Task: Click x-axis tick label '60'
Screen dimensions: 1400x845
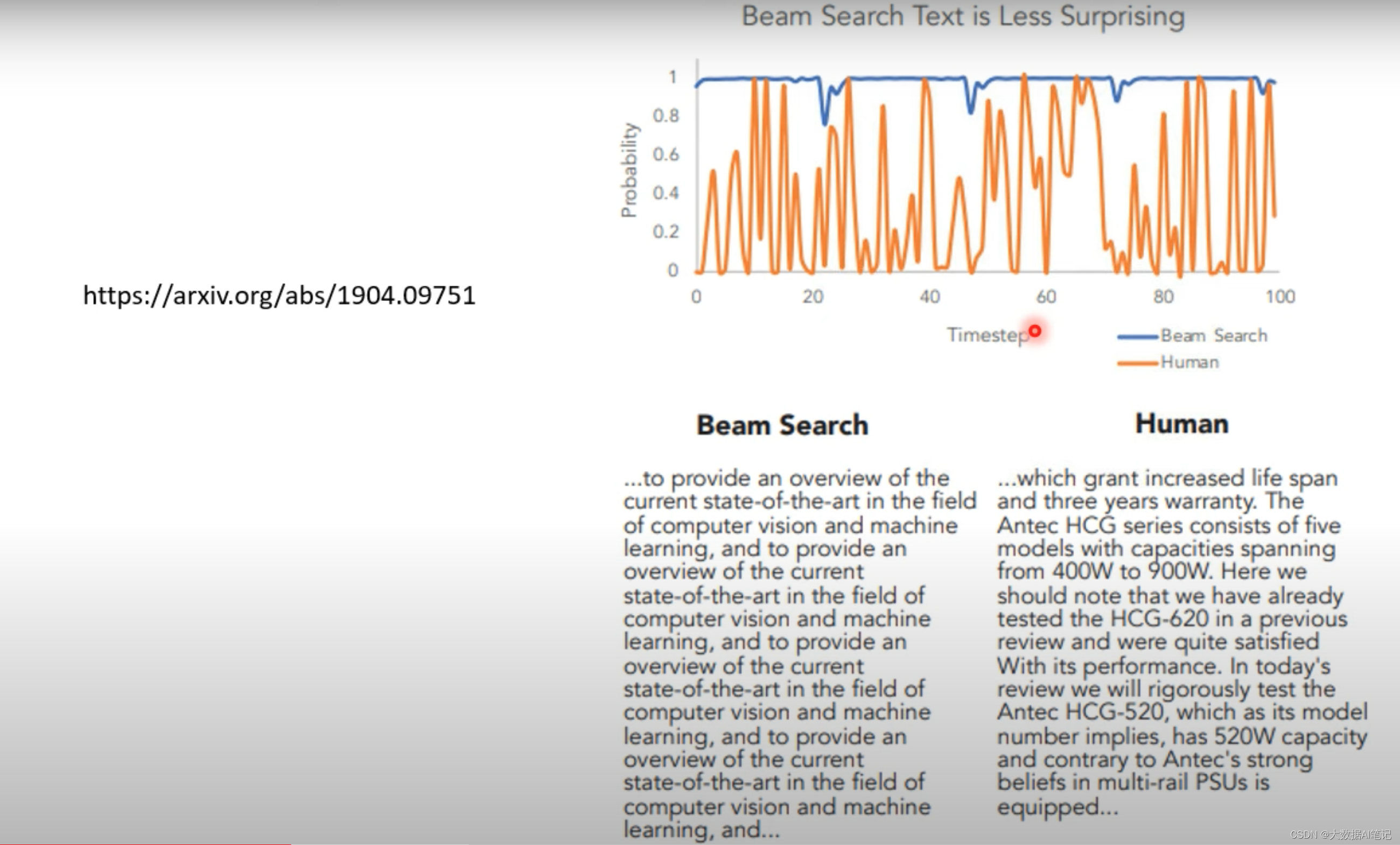Action: click(1046, 297)
